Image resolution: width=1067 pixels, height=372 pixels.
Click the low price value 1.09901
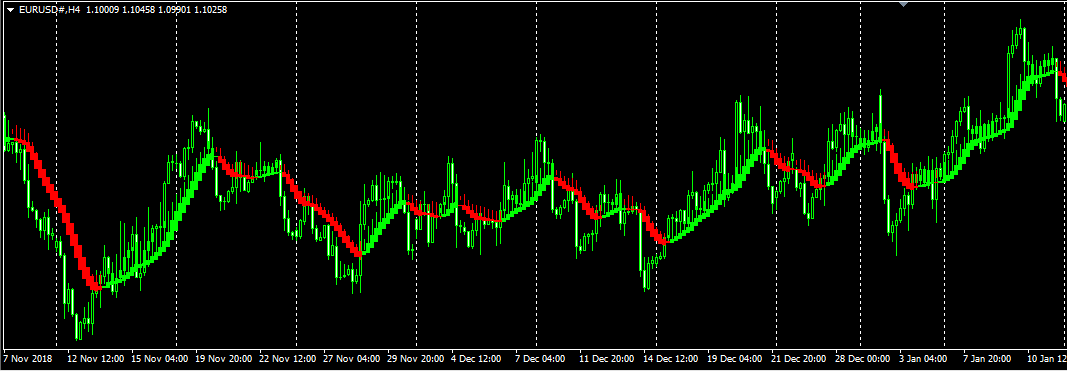[175, 10]
